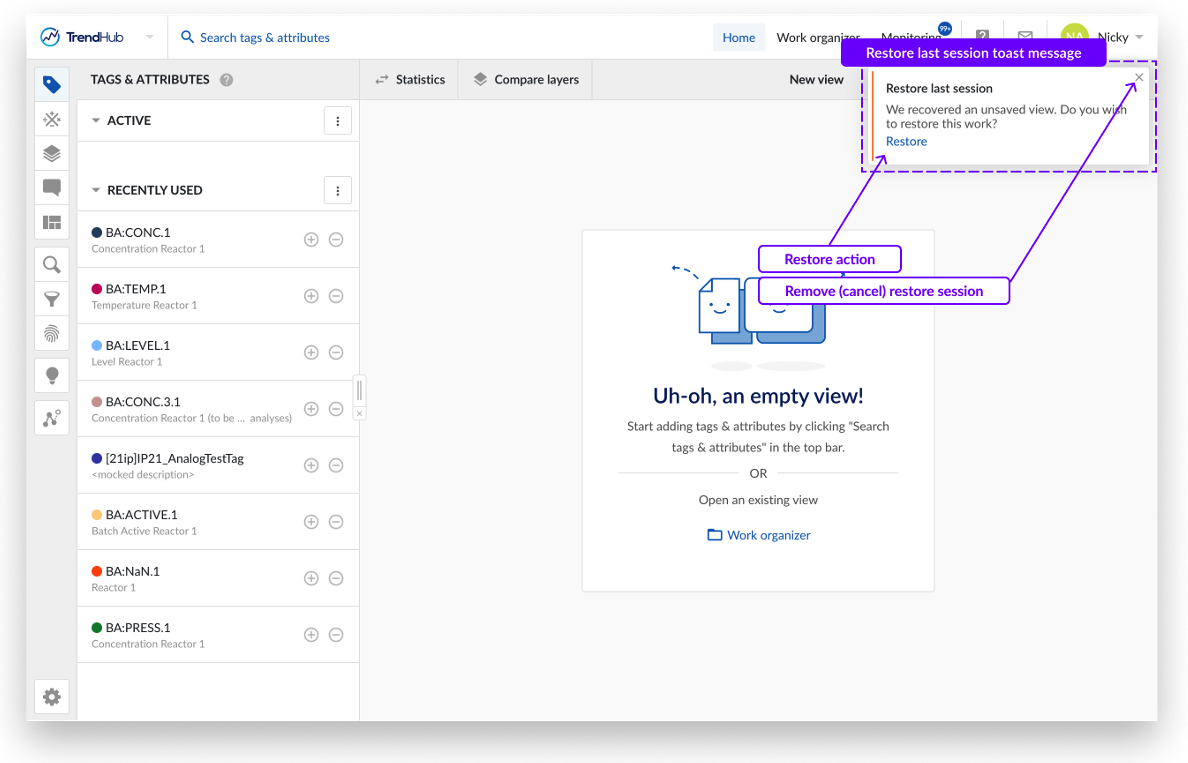Click the Search tags & attributes field

[x=264, y=38]
